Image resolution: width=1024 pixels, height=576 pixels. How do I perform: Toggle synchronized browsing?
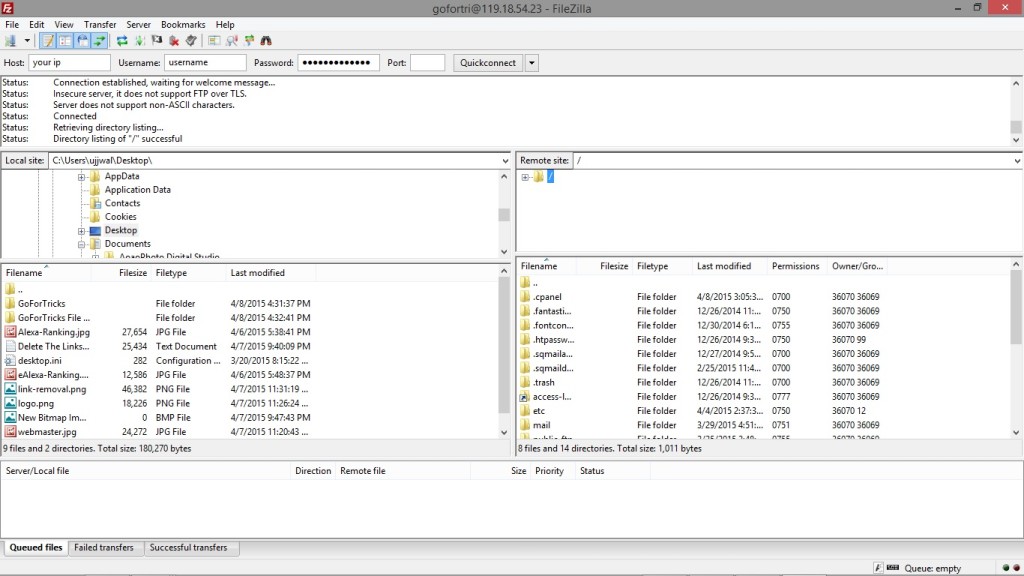(249, 40)
